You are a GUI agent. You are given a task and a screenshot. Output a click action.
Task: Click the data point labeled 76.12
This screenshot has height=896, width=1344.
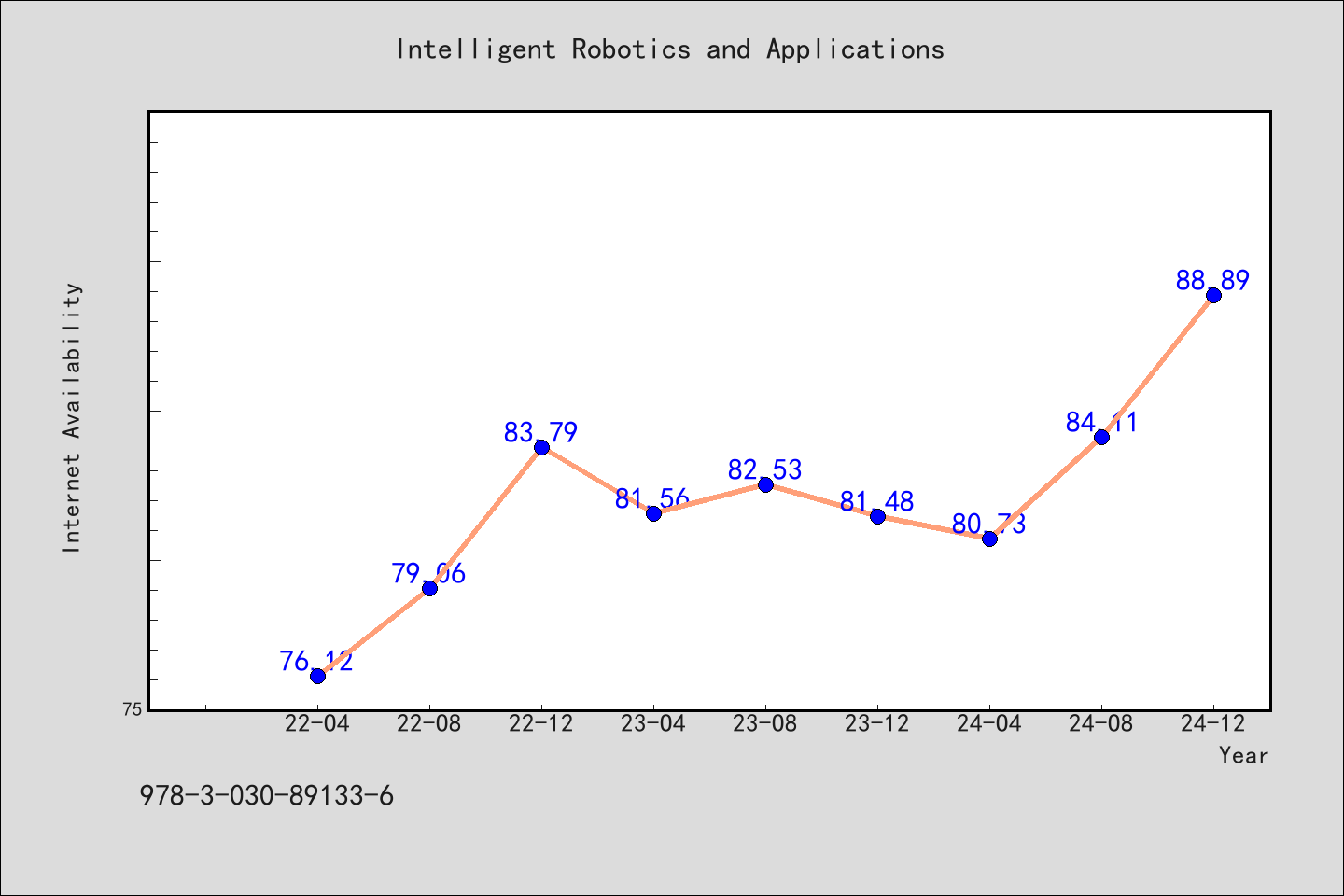tap(317, 676)
